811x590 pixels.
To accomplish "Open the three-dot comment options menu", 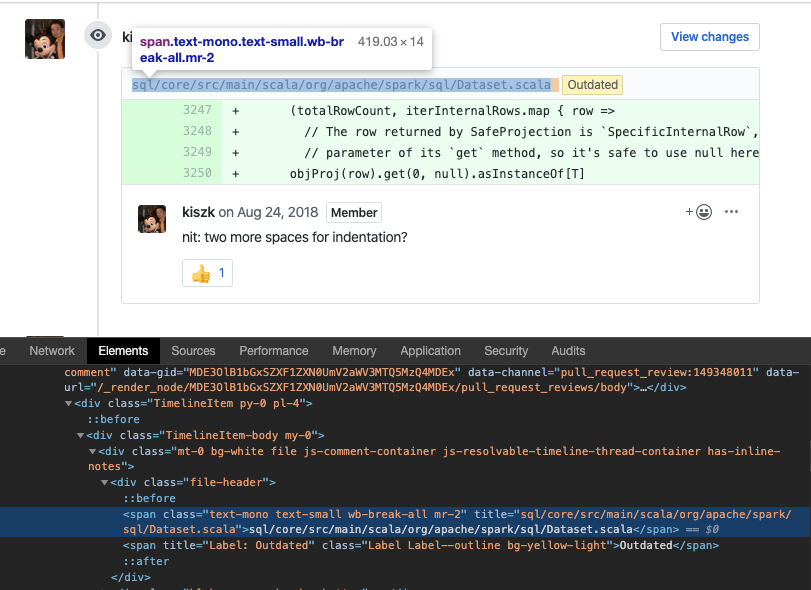I will click(x=731, y=211).
